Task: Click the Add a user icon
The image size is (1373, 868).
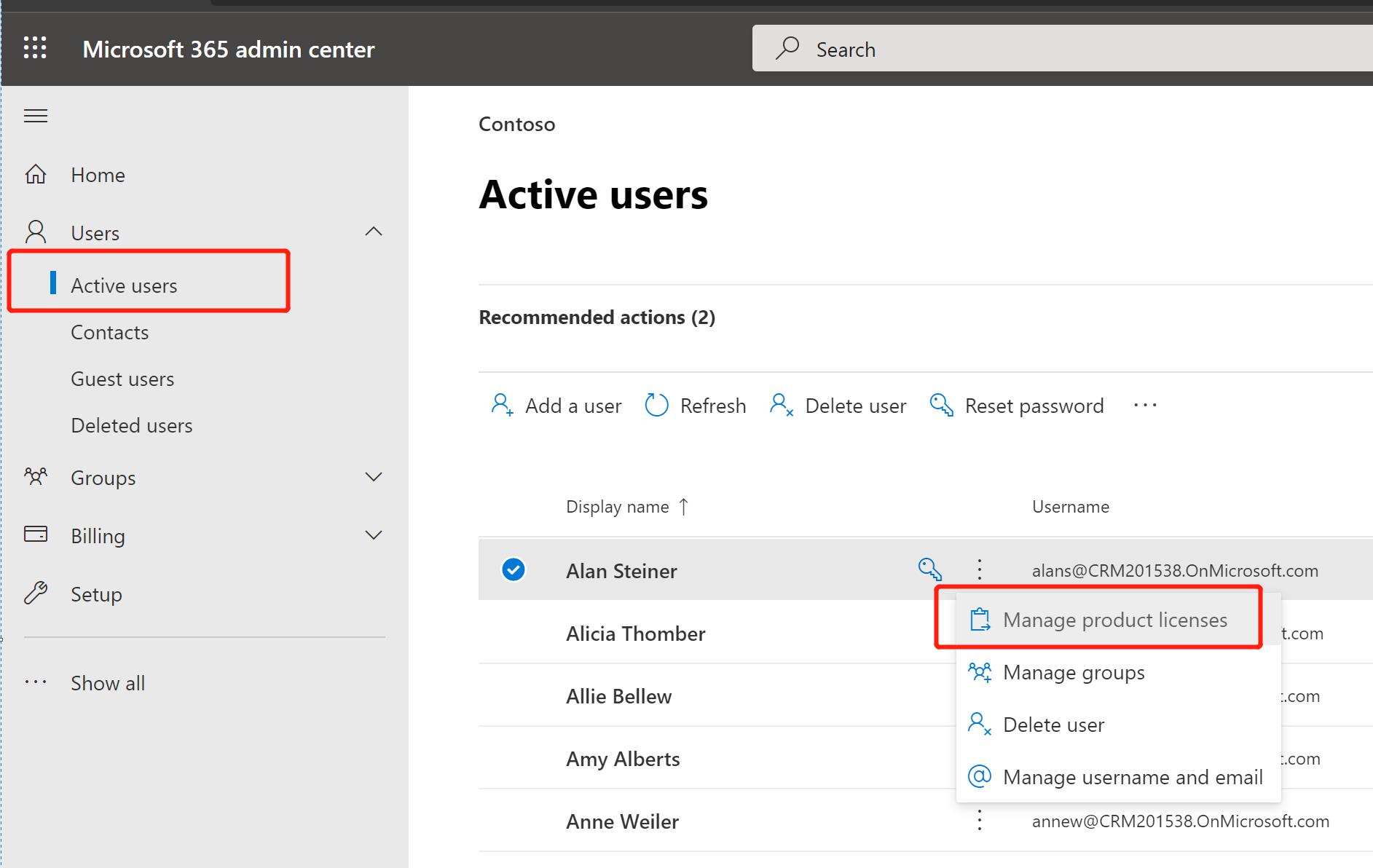Action: pos(503,405)
